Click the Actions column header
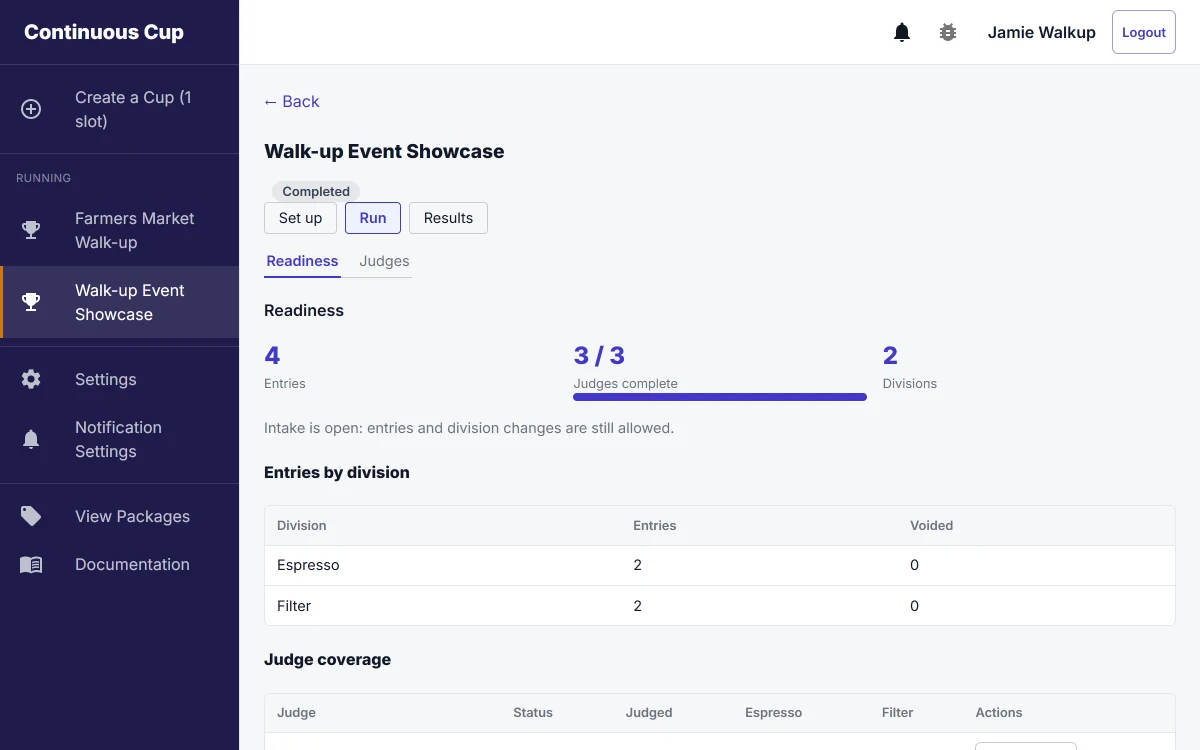Viewport: 1200px width, 750px height. (999, 713)
